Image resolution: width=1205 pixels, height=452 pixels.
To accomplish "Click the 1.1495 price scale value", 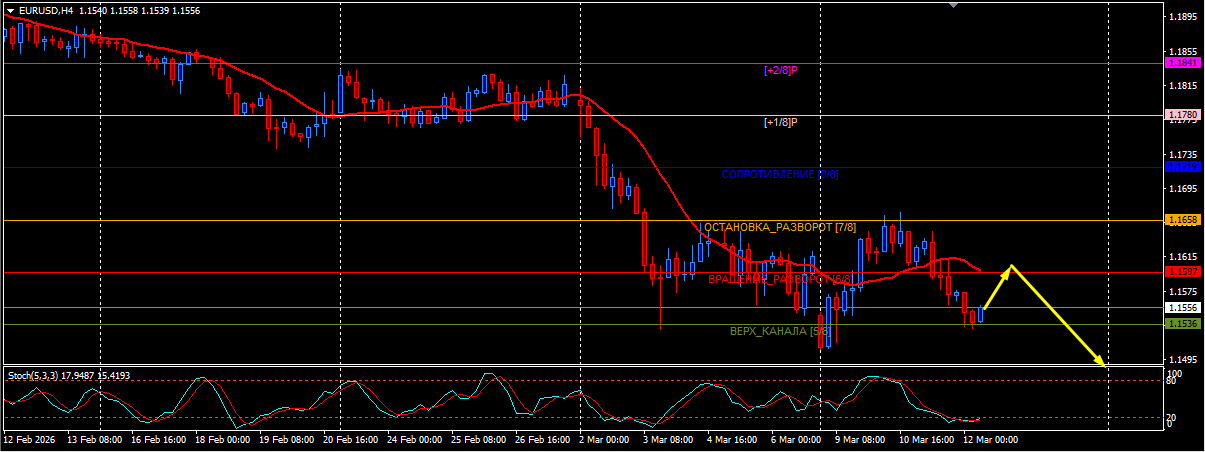I will [x=1184, y=359].
